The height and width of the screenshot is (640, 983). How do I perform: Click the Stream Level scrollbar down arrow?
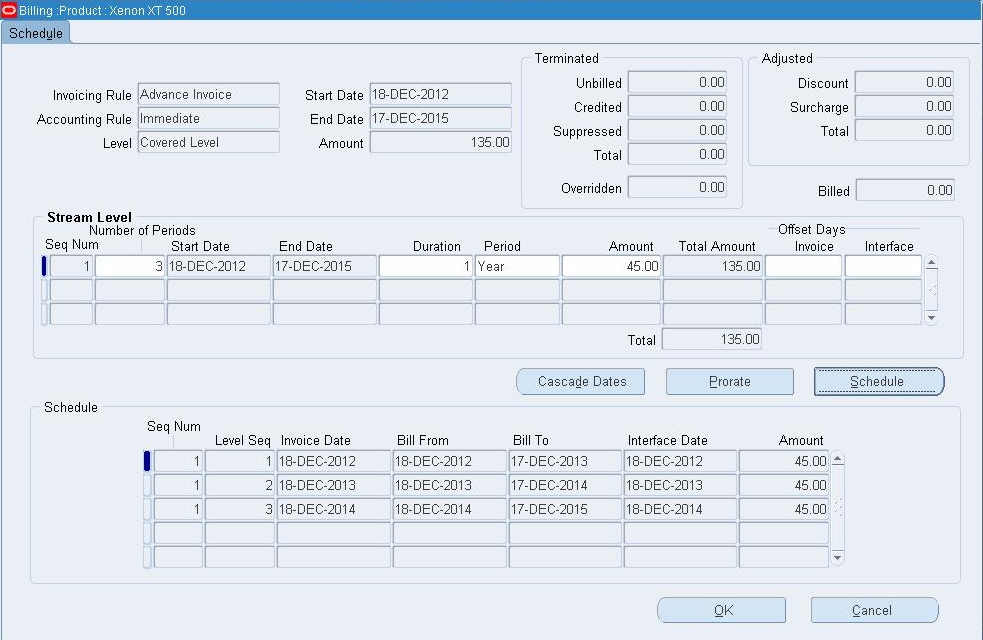pyautogui.click(x=931, y=317)
